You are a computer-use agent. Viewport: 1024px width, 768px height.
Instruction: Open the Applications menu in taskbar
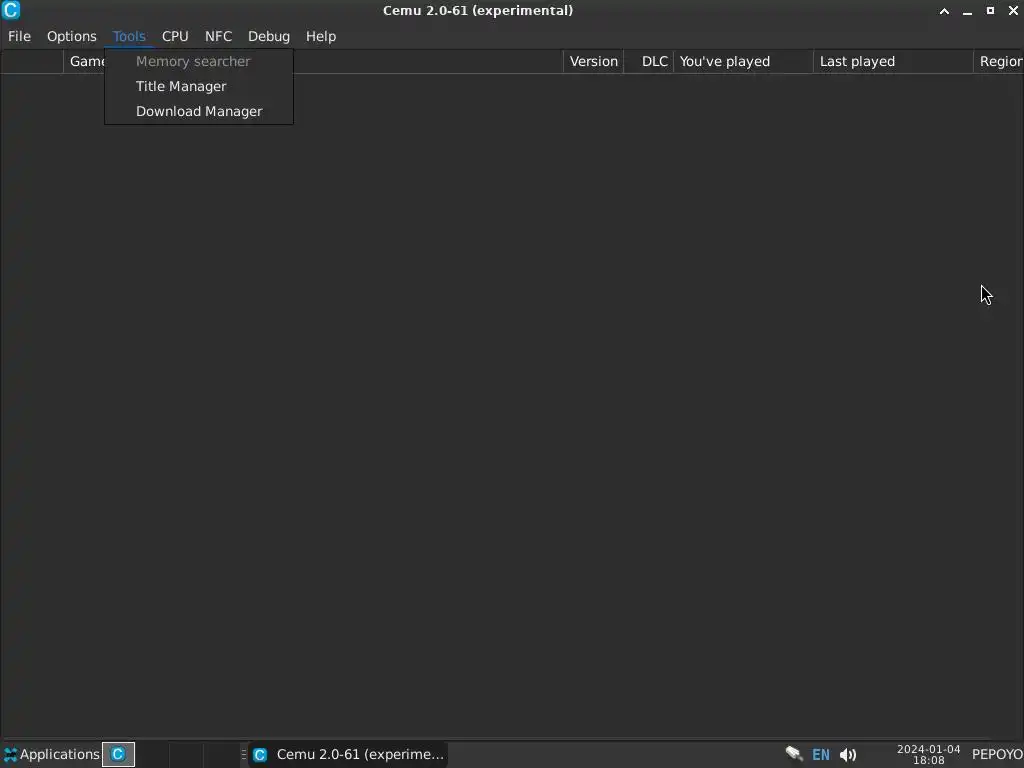pyautogui.click(x=51, y=754)
